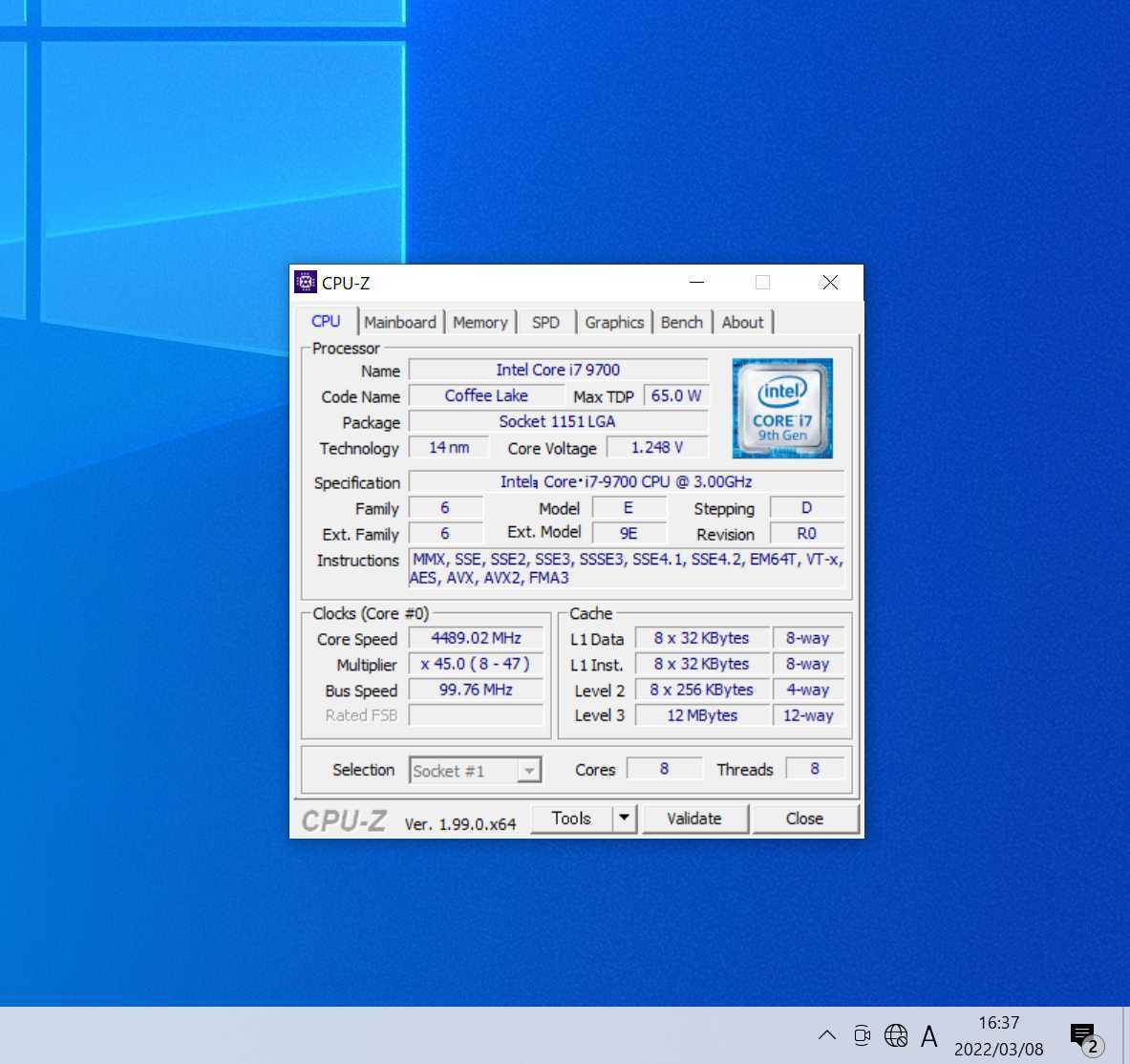Viewport: 1130px width, 1064px height.
Task: Open the Socket #1 selection combo box
Action: tap(475, 770)
